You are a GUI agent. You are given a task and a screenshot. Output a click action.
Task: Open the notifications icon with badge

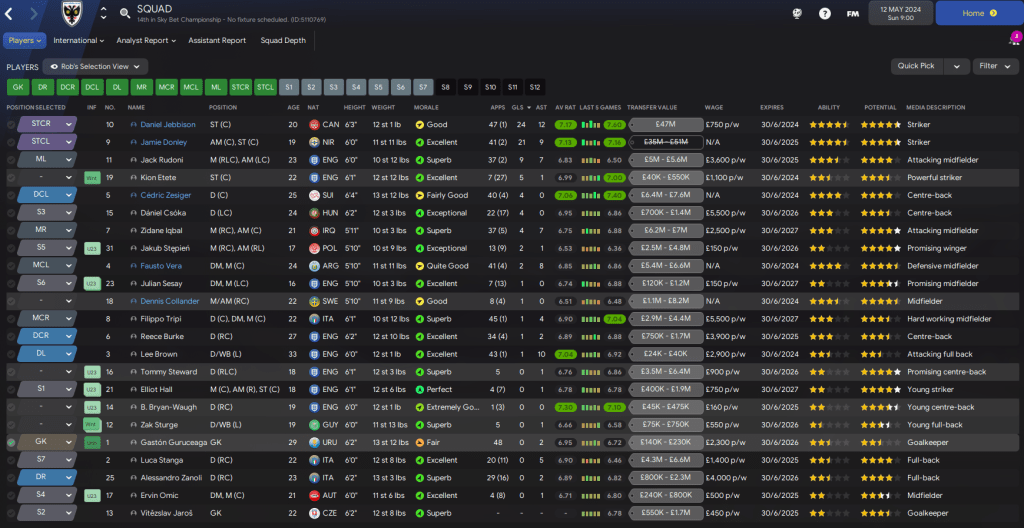(x=1014, y=40)
